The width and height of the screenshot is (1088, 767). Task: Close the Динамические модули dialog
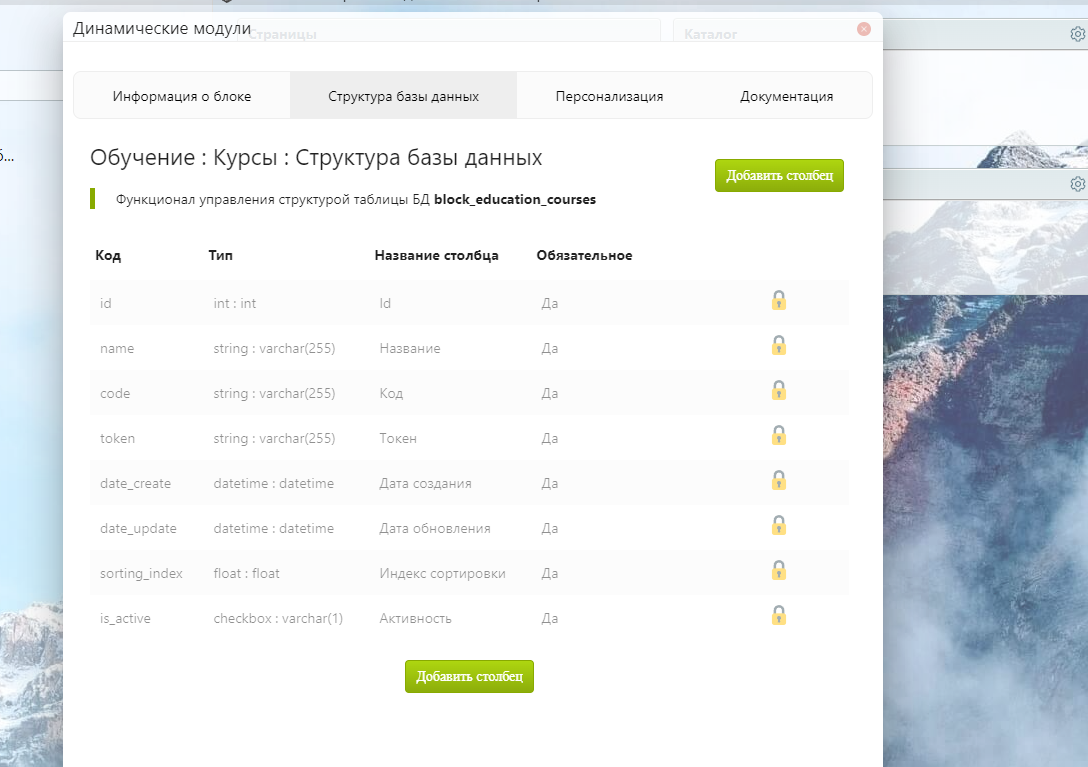click(864, 28)
